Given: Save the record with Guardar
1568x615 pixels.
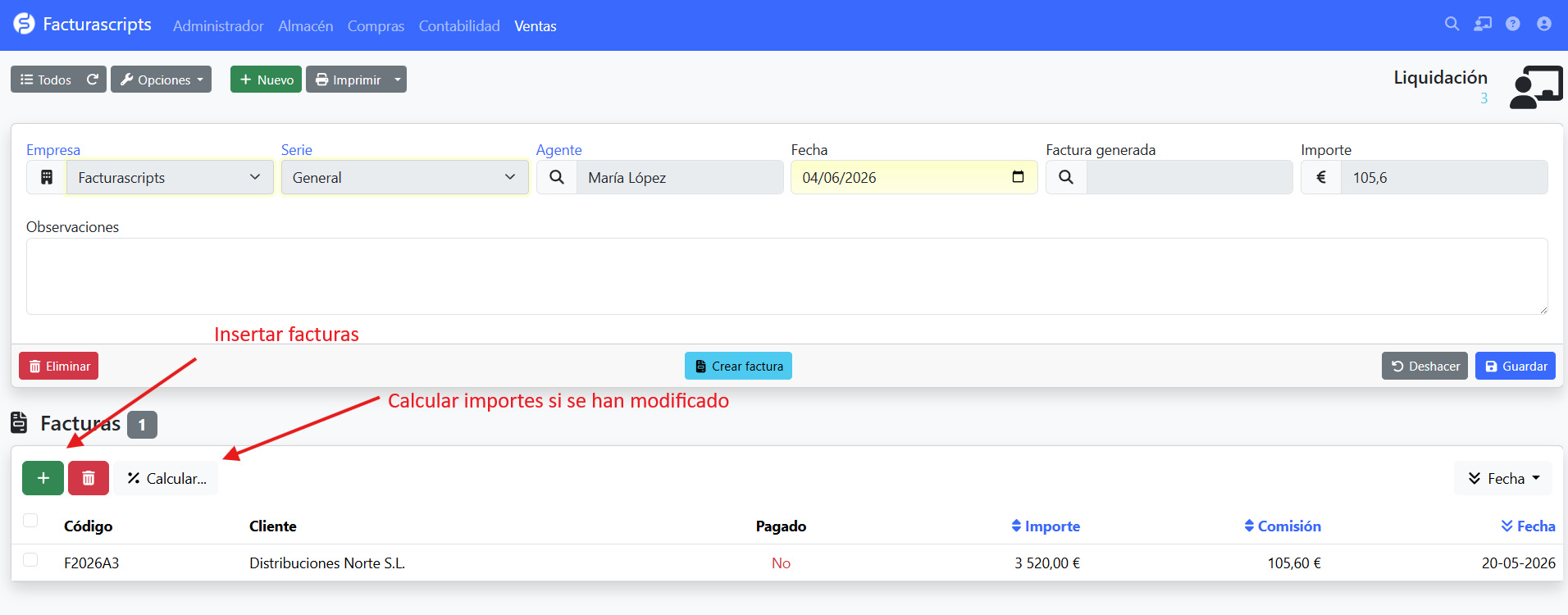Looking at the screenshot, I should coord(1516,366).
